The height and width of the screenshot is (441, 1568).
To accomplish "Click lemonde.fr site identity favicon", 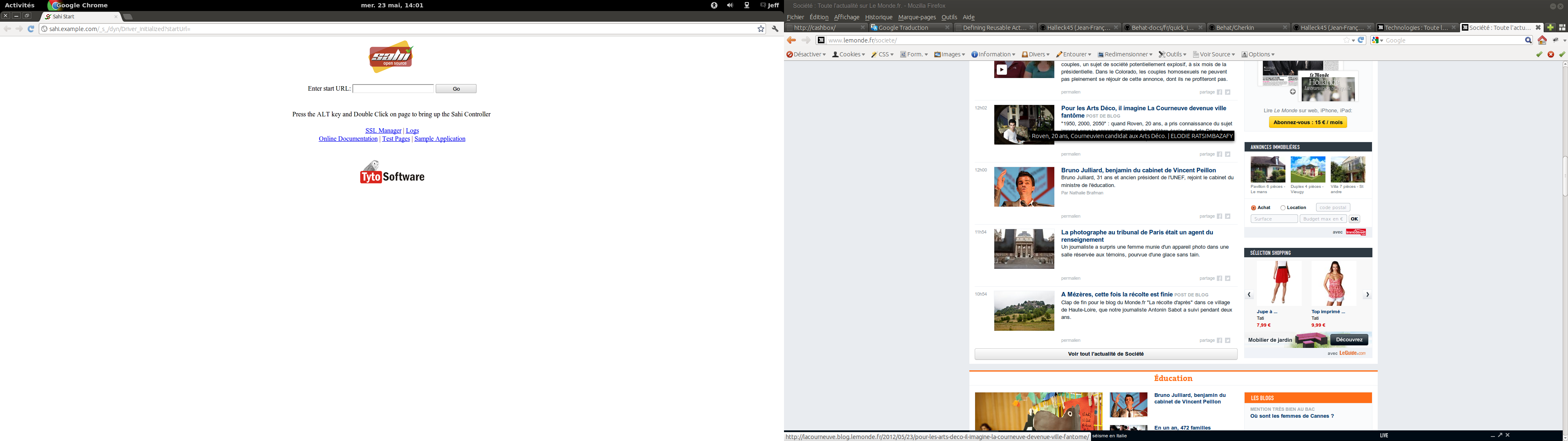I will [x=820, y=40].
